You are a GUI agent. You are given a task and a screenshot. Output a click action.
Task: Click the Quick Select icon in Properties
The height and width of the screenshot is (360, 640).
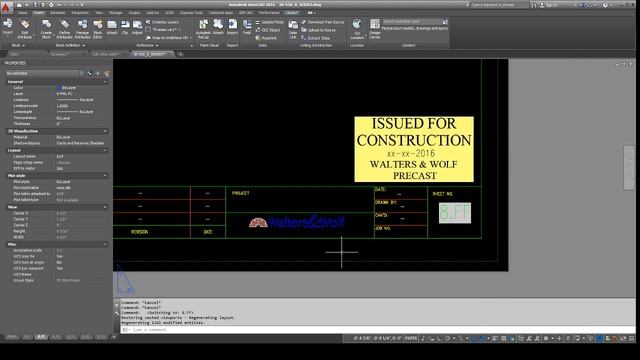point(107,73)
